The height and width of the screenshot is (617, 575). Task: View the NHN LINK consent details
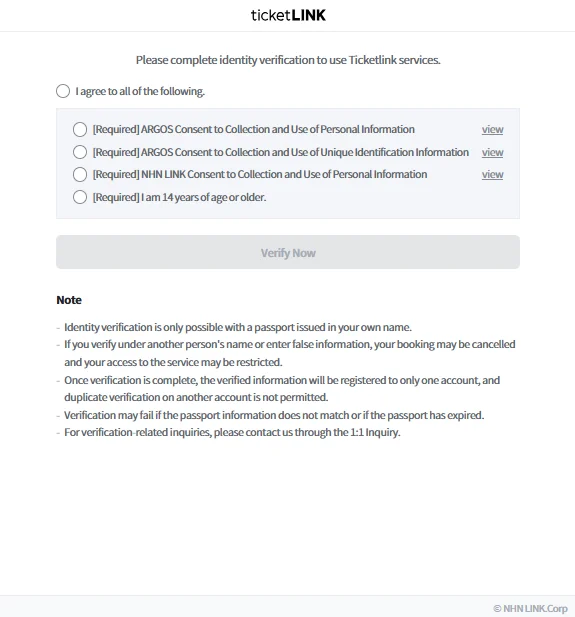[492, 174]
